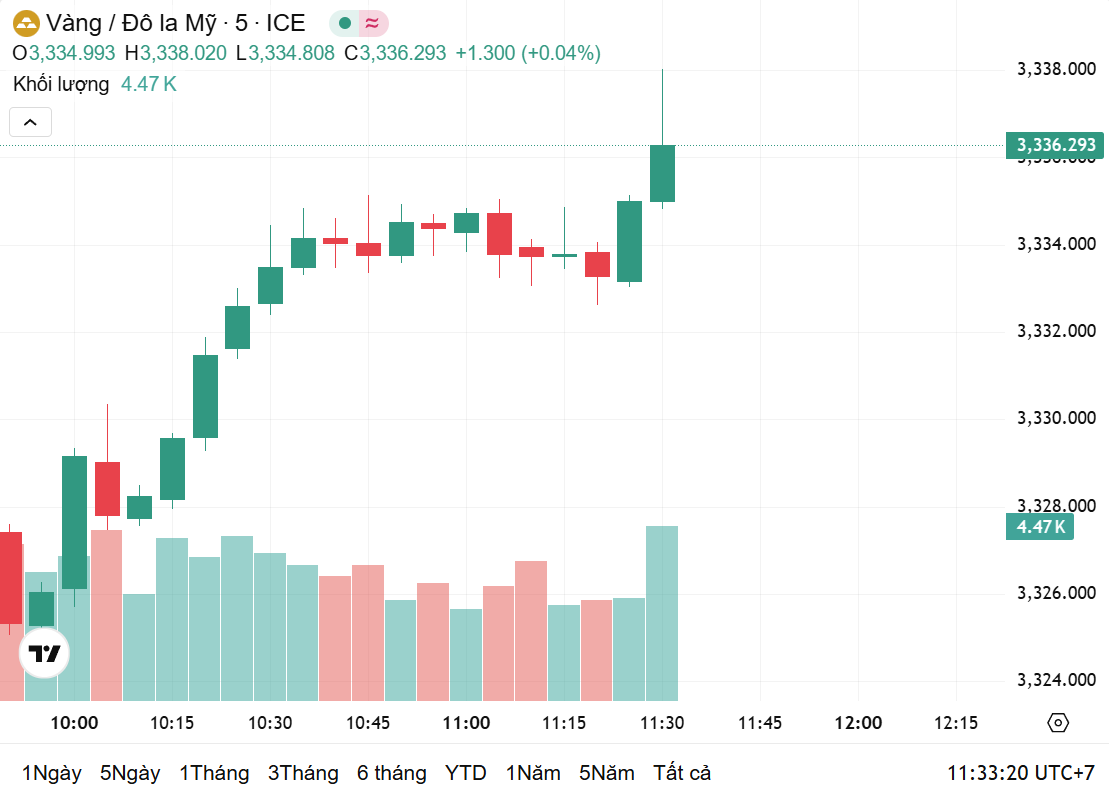Show the 6 tháng range
The image size is (1109, 798).
tap(391, 773)
